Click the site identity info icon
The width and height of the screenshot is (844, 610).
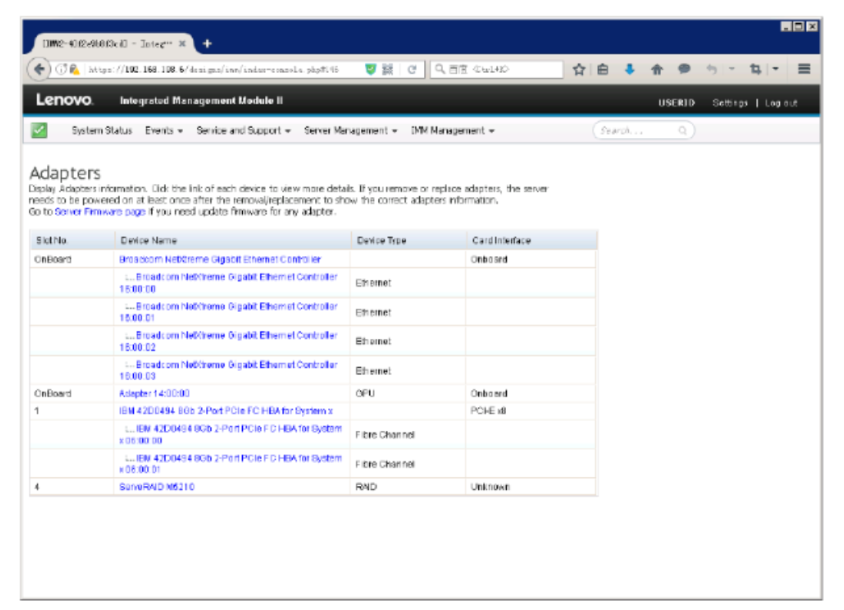click(x=61, y=69)
